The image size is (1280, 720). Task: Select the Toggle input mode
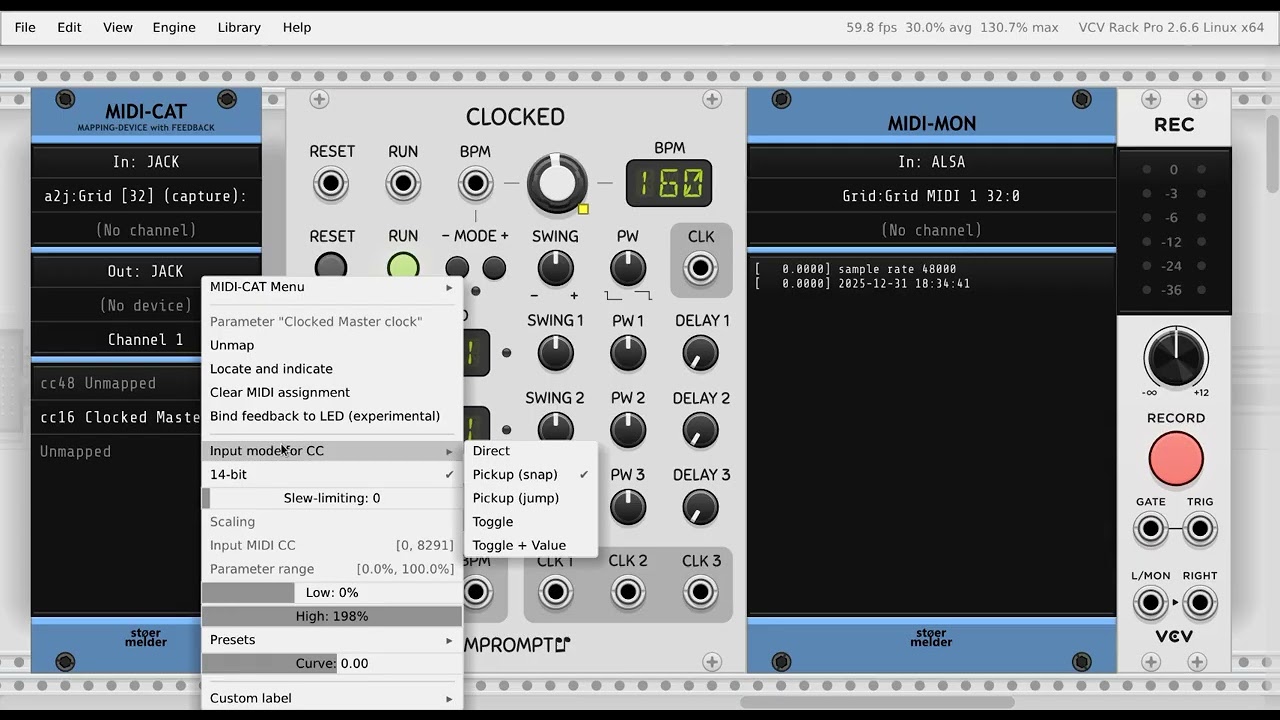(x=531, y=522)
